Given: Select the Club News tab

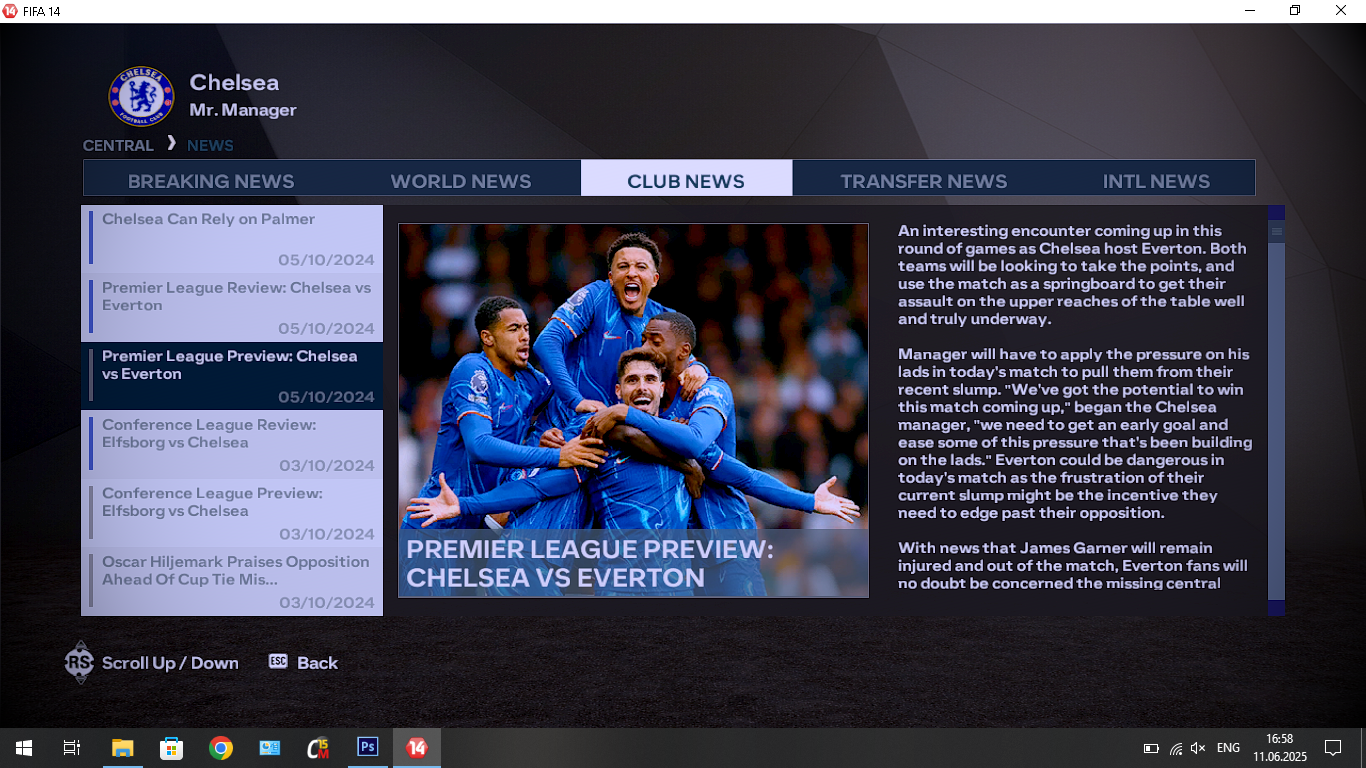Looking at the screenshot, I should [686, 178].
